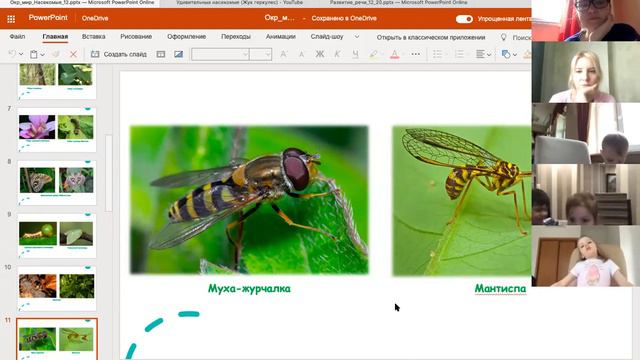The image size is (640, 360).
Task: Select the hoverfly picture on slide
Action: 249,200
